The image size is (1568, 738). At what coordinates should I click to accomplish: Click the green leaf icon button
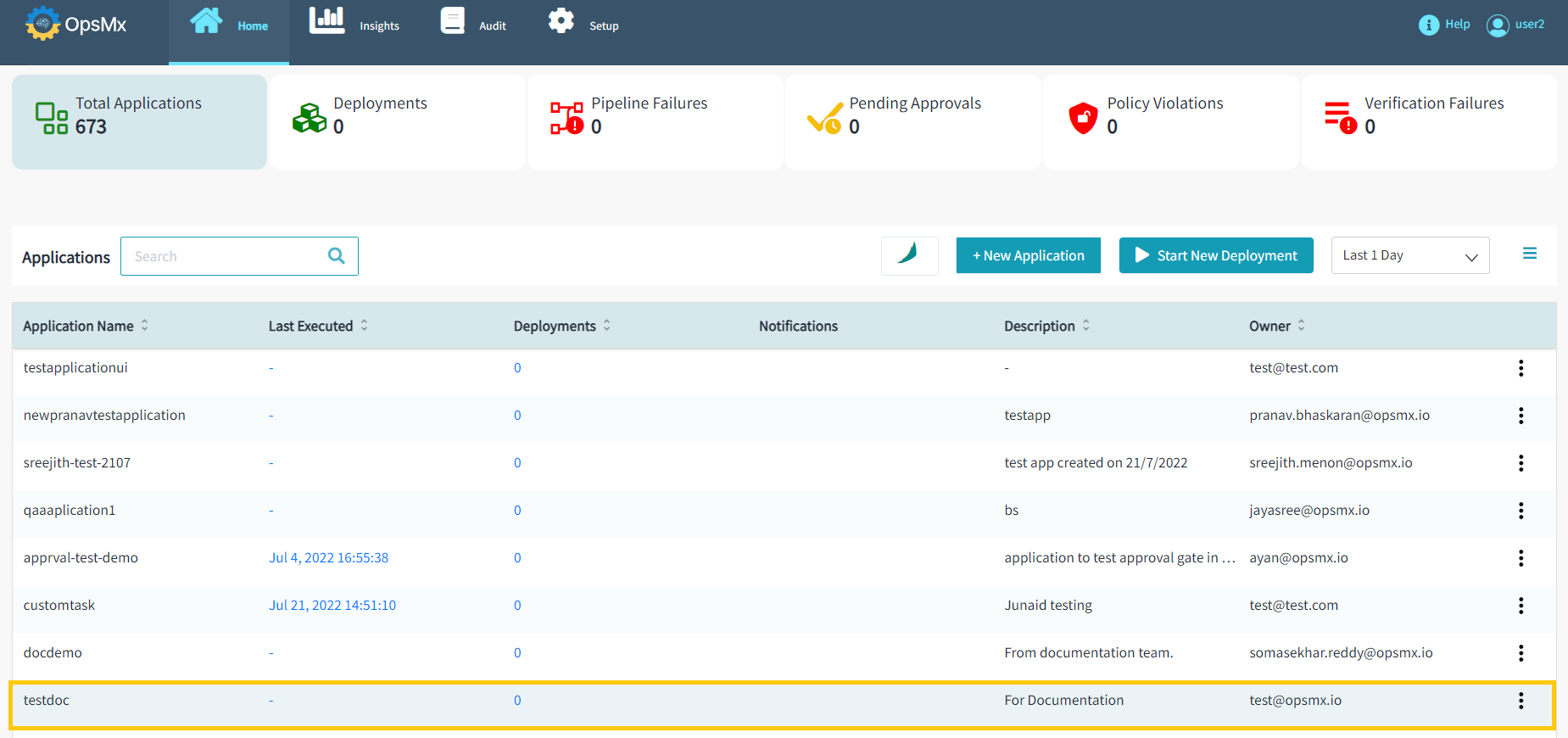point(909,255)
